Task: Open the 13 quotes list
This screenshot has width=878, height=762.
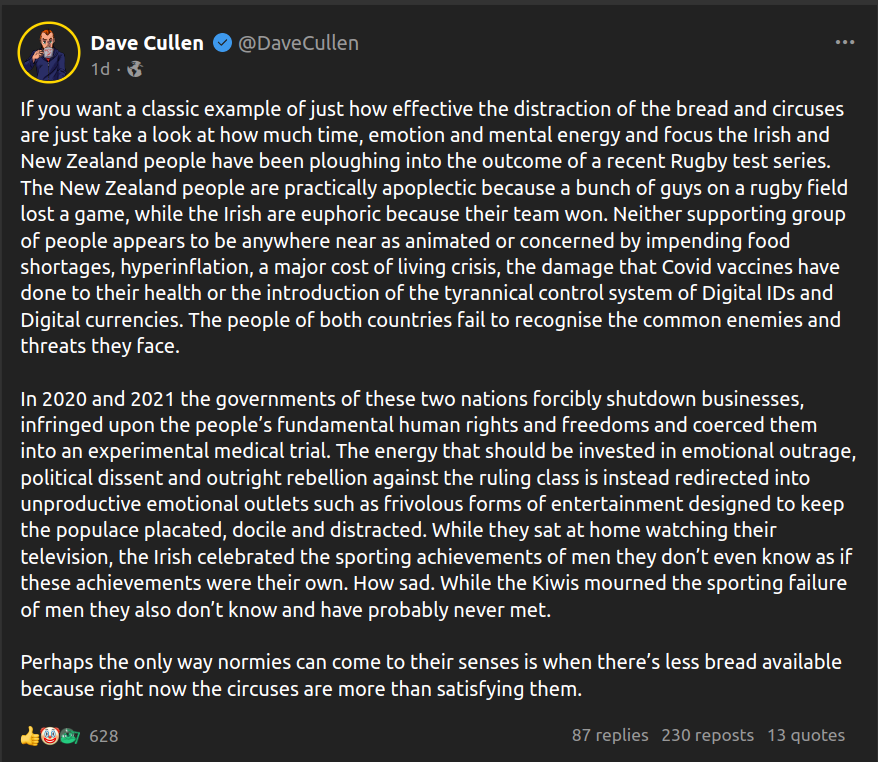Action: (x=806, y=735)
